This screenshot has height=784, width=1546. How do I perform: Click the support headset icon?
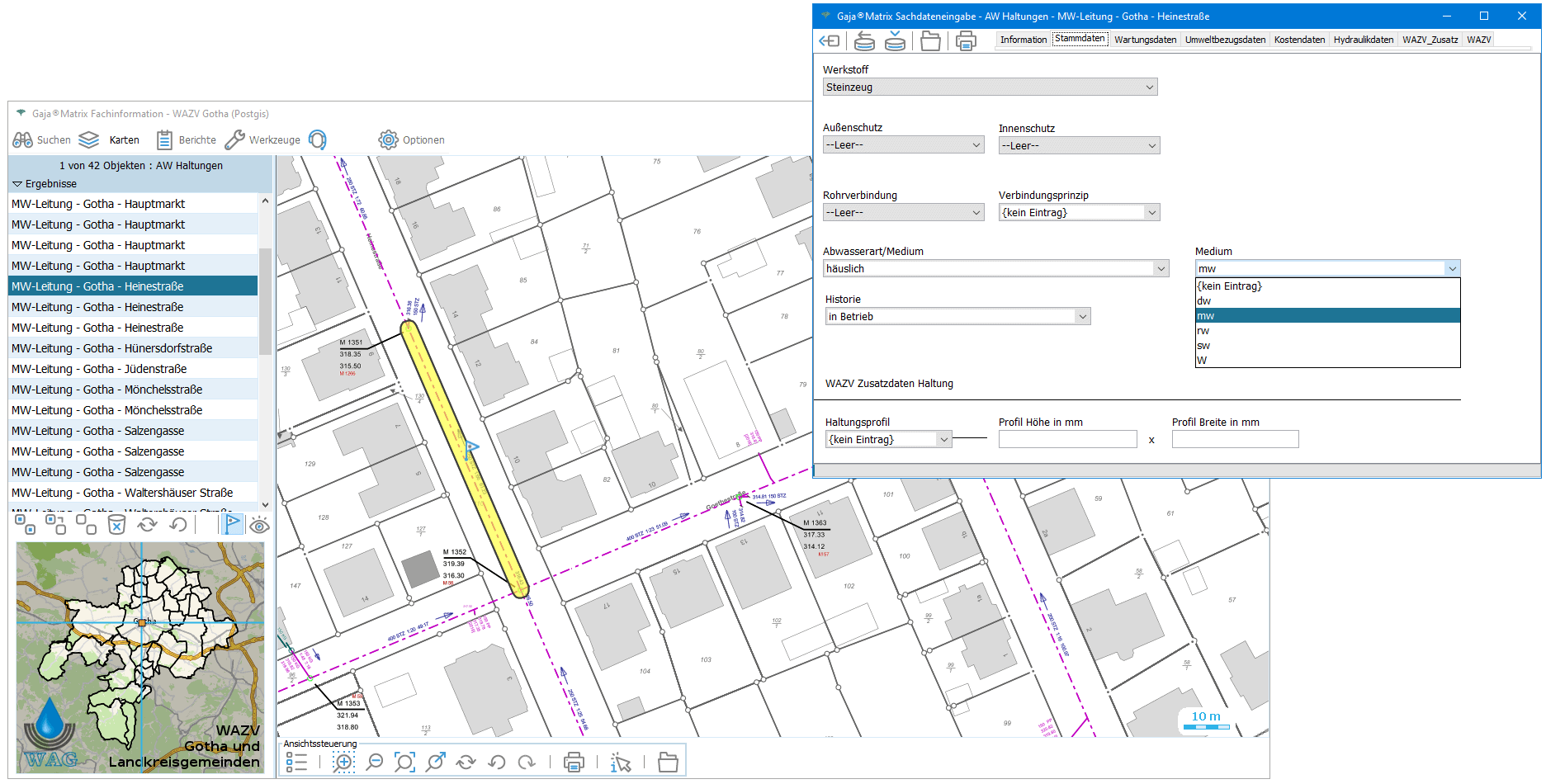318,140
